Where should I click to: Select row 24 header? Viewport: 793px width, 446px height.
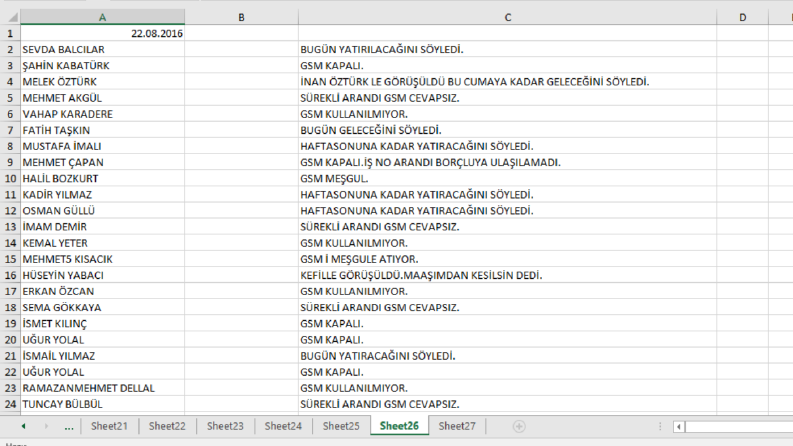tap(10, 404)
